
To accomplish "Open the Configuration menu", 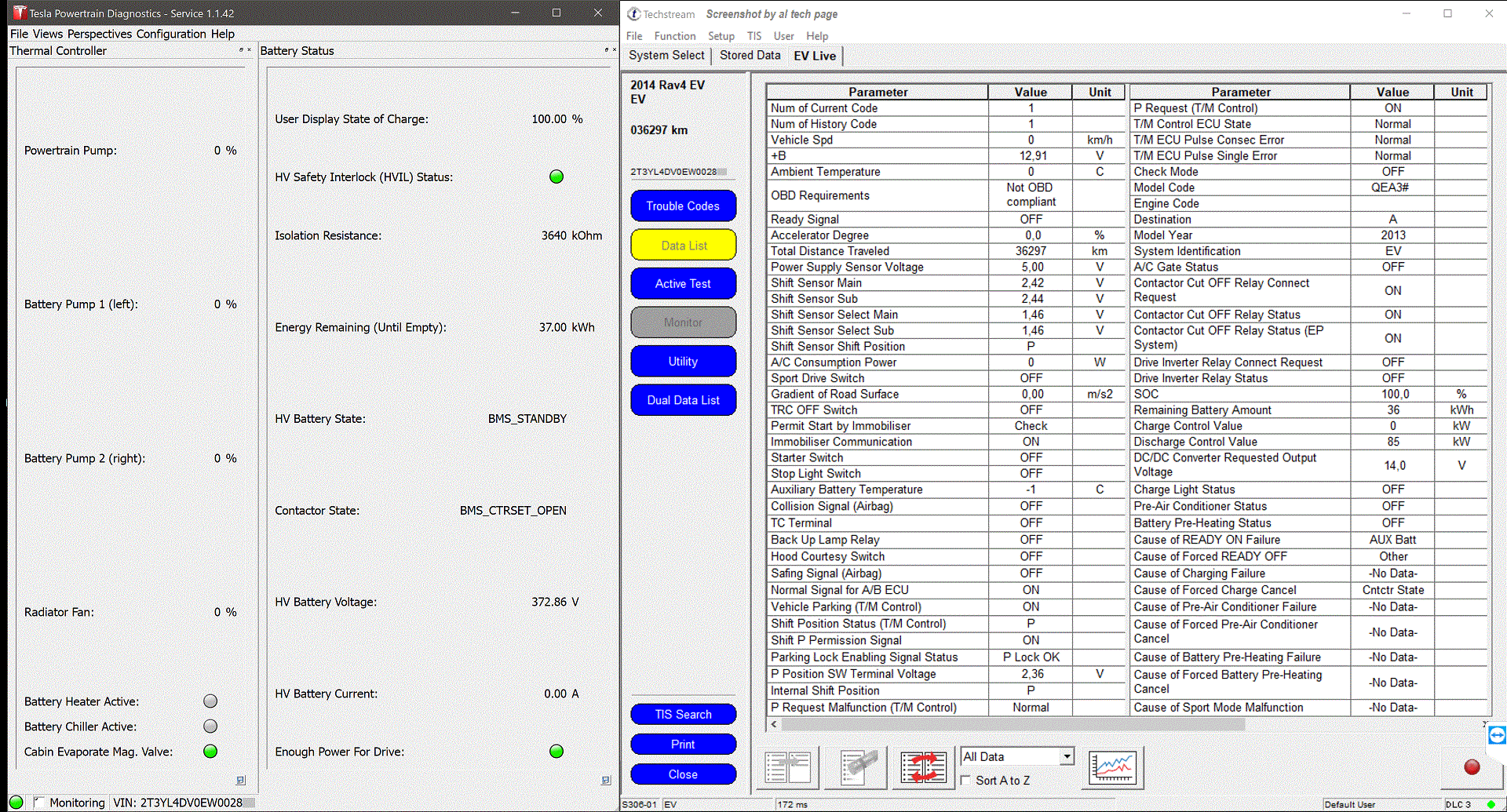I will point(171,34).
